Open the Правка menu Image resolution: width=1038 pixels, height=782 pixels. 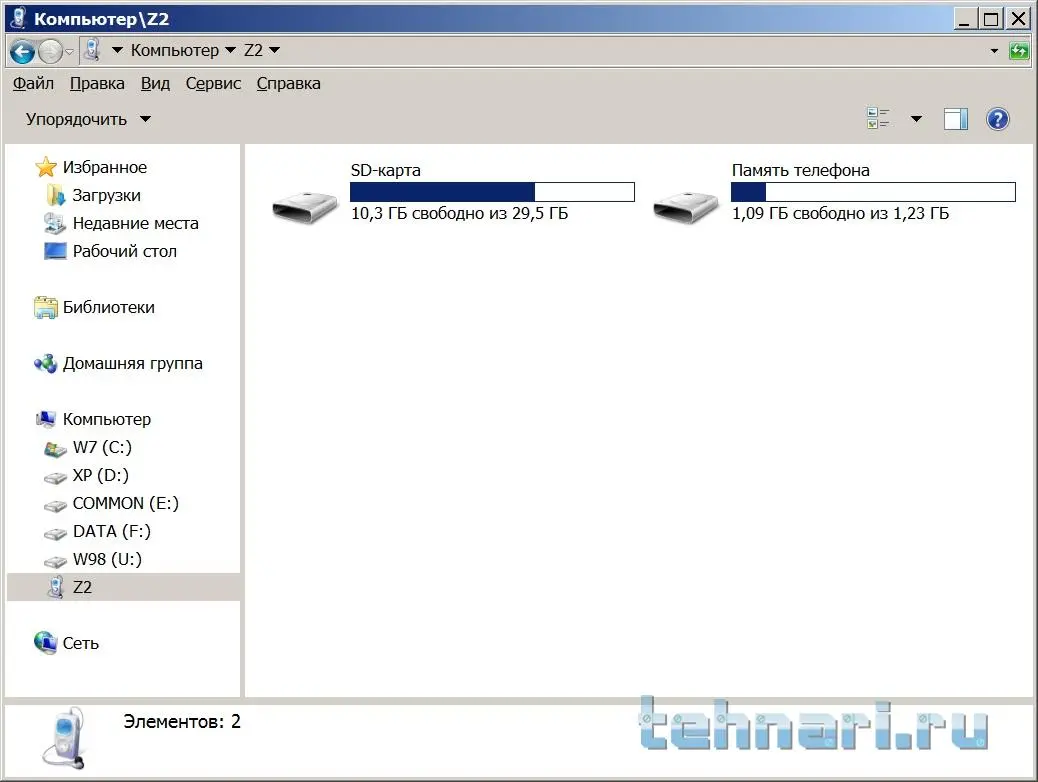point(97,83)
